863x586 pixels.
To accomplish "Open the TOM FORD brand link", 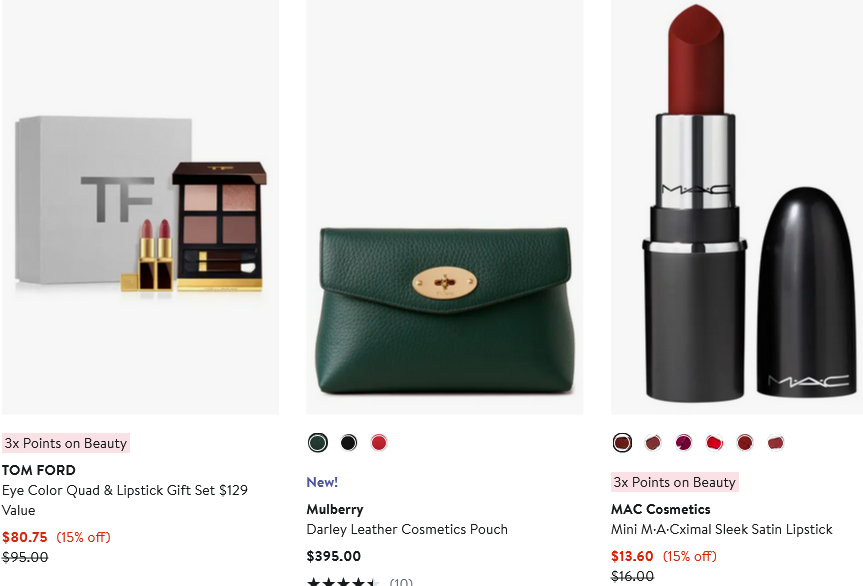I will [x=38, y=470].
